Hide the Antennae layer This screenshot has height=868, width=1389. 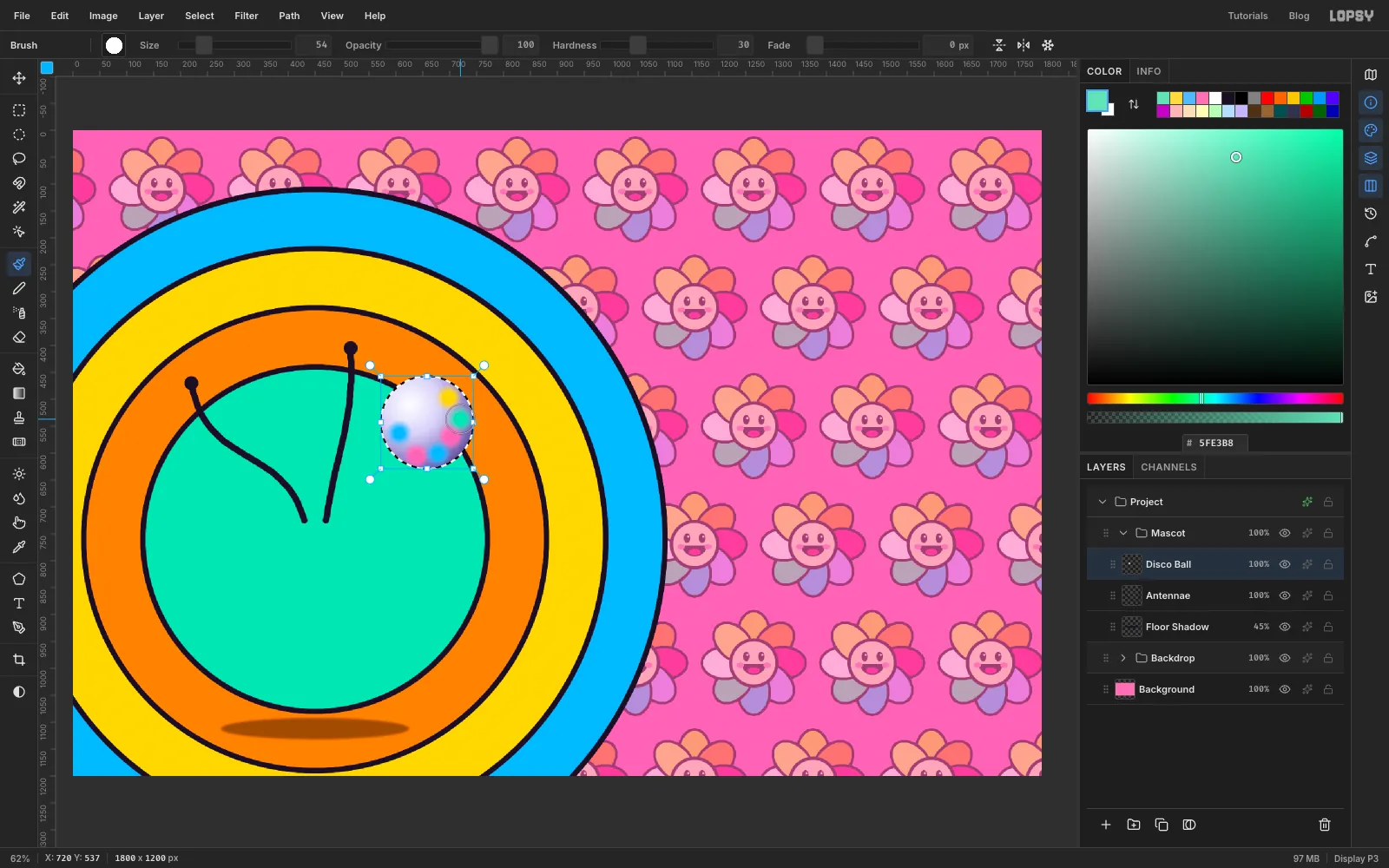(x=1285, y=595)
